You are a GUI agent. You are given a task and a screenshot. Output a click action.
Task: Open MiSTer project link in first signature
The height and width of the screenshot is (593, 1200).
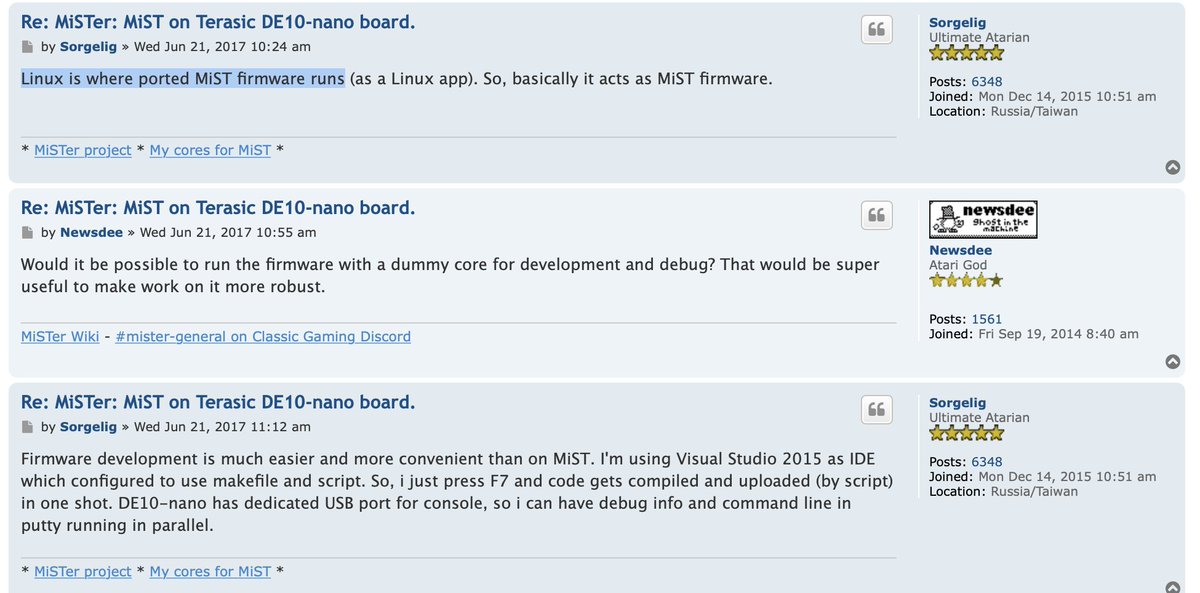[83, 150]
